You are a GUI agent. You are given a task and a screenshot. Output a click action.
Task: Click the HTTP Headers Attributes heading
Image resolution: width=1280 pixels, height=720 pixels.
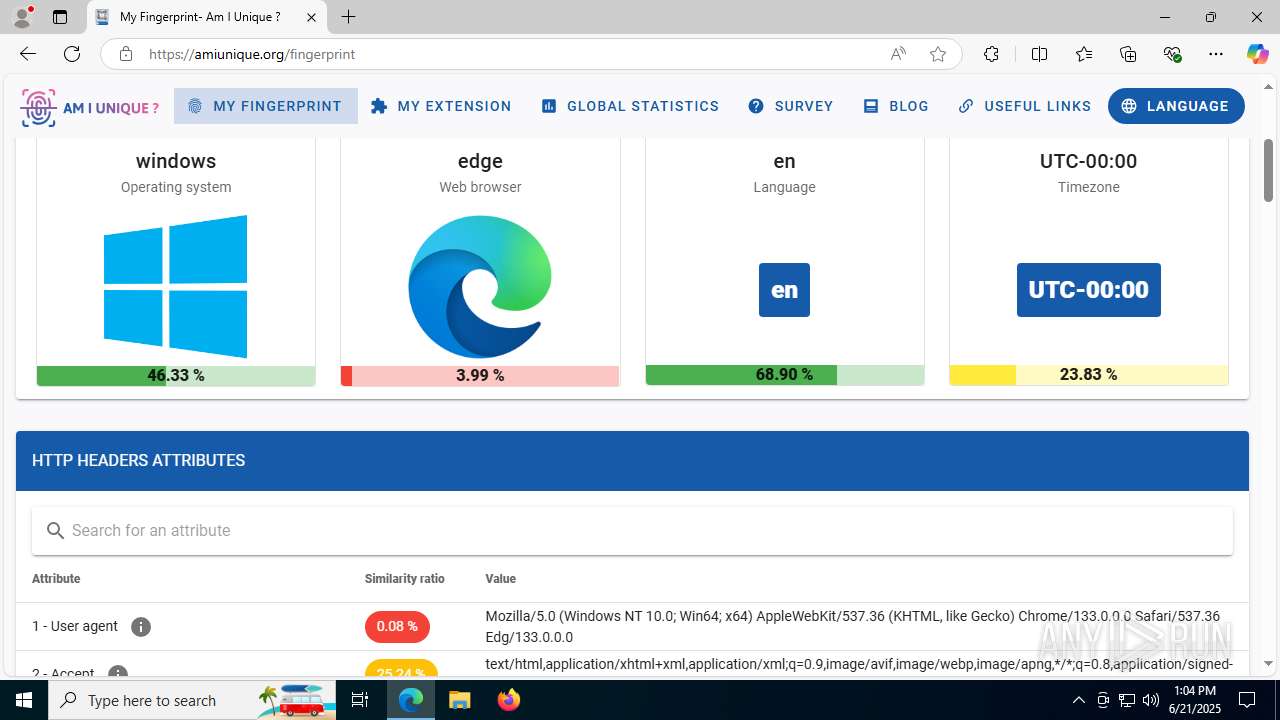click(x=139, y=461)
